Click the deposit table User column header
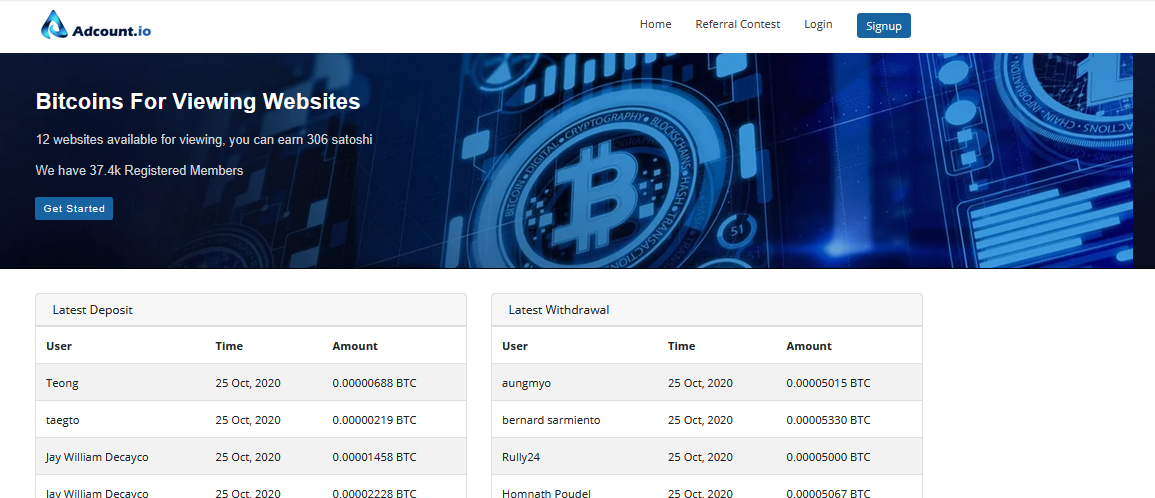 tap(59, 346)
